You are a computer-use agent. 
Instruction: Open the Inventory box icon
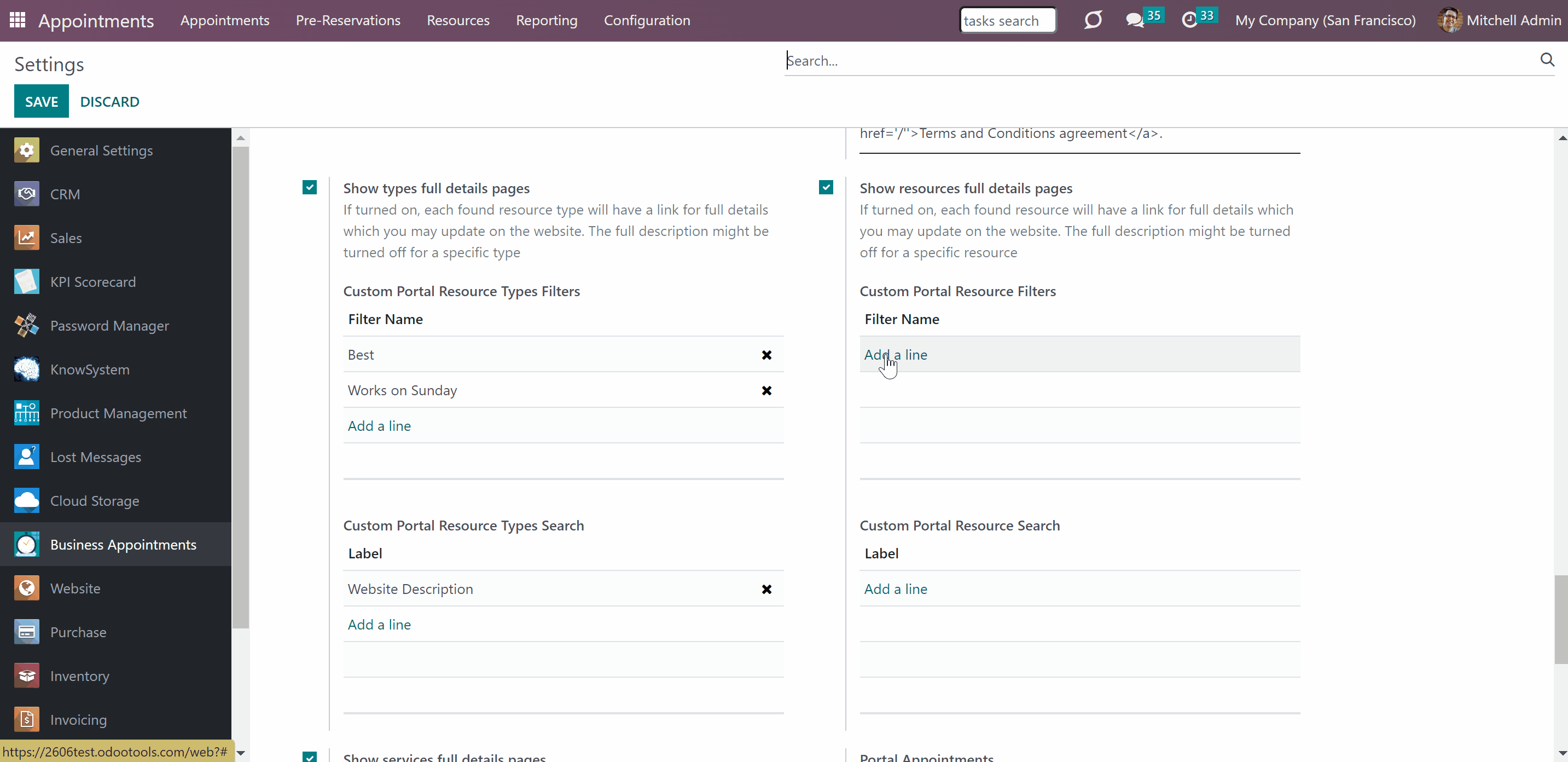click(27, 676)
